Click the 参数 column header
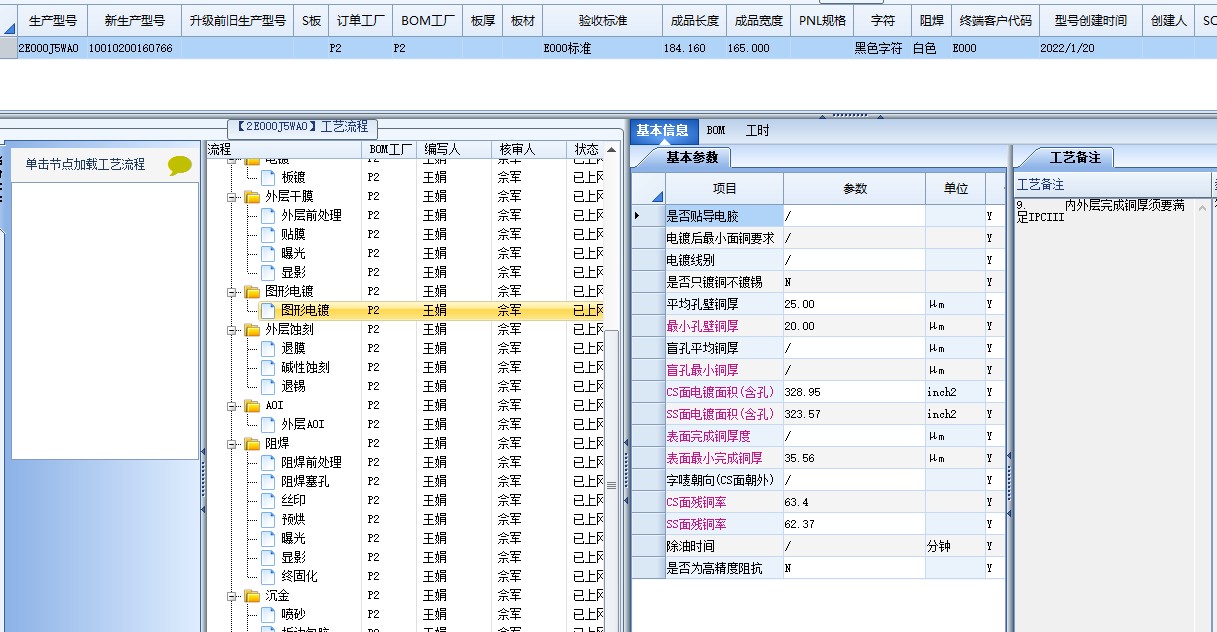1217x632 pixels. [854, 188]
